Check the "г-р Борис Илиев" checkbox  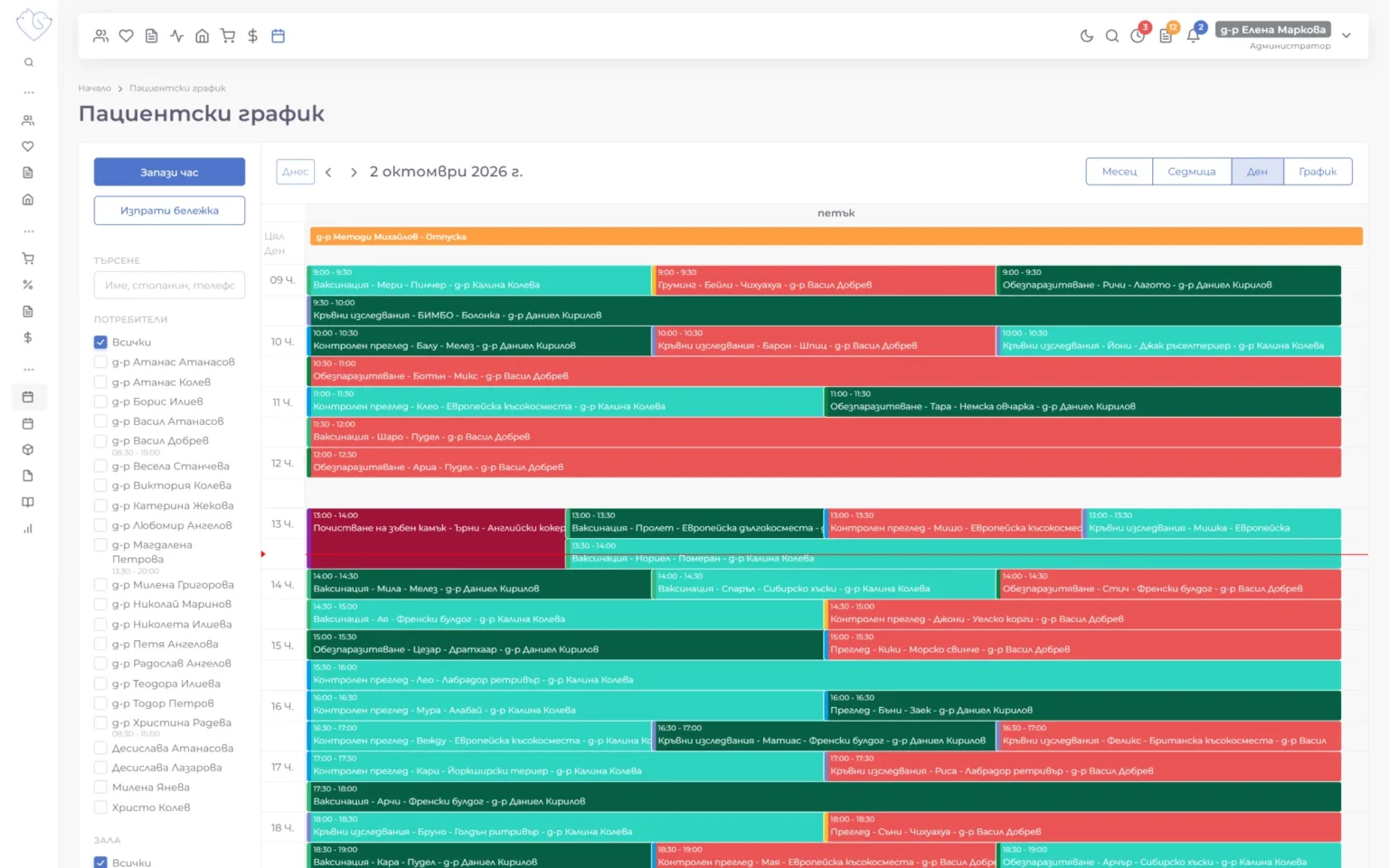coord(100,401)
